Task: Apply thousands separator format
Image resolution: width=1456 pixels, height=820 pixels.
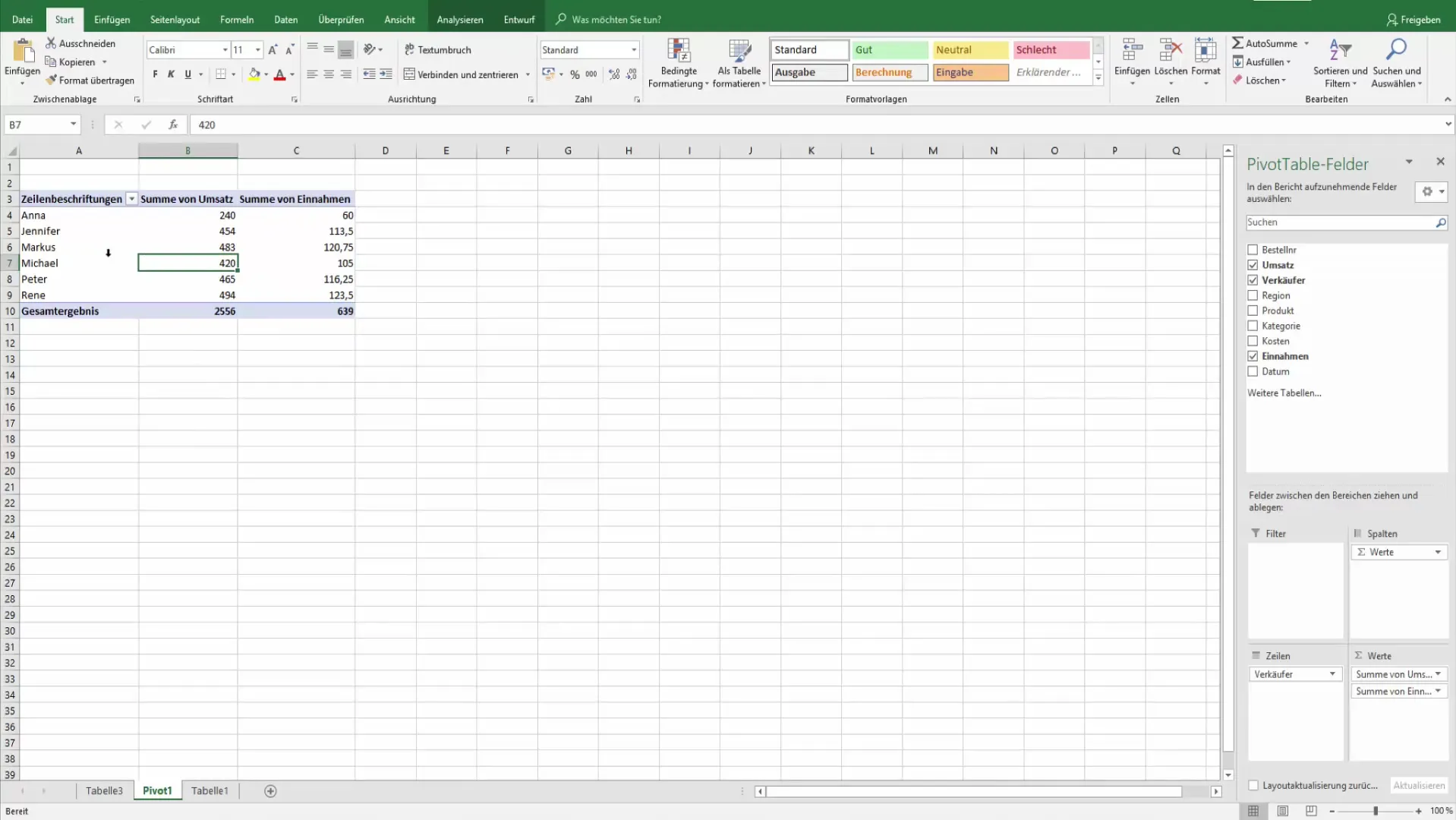Action: coord(591,74)
